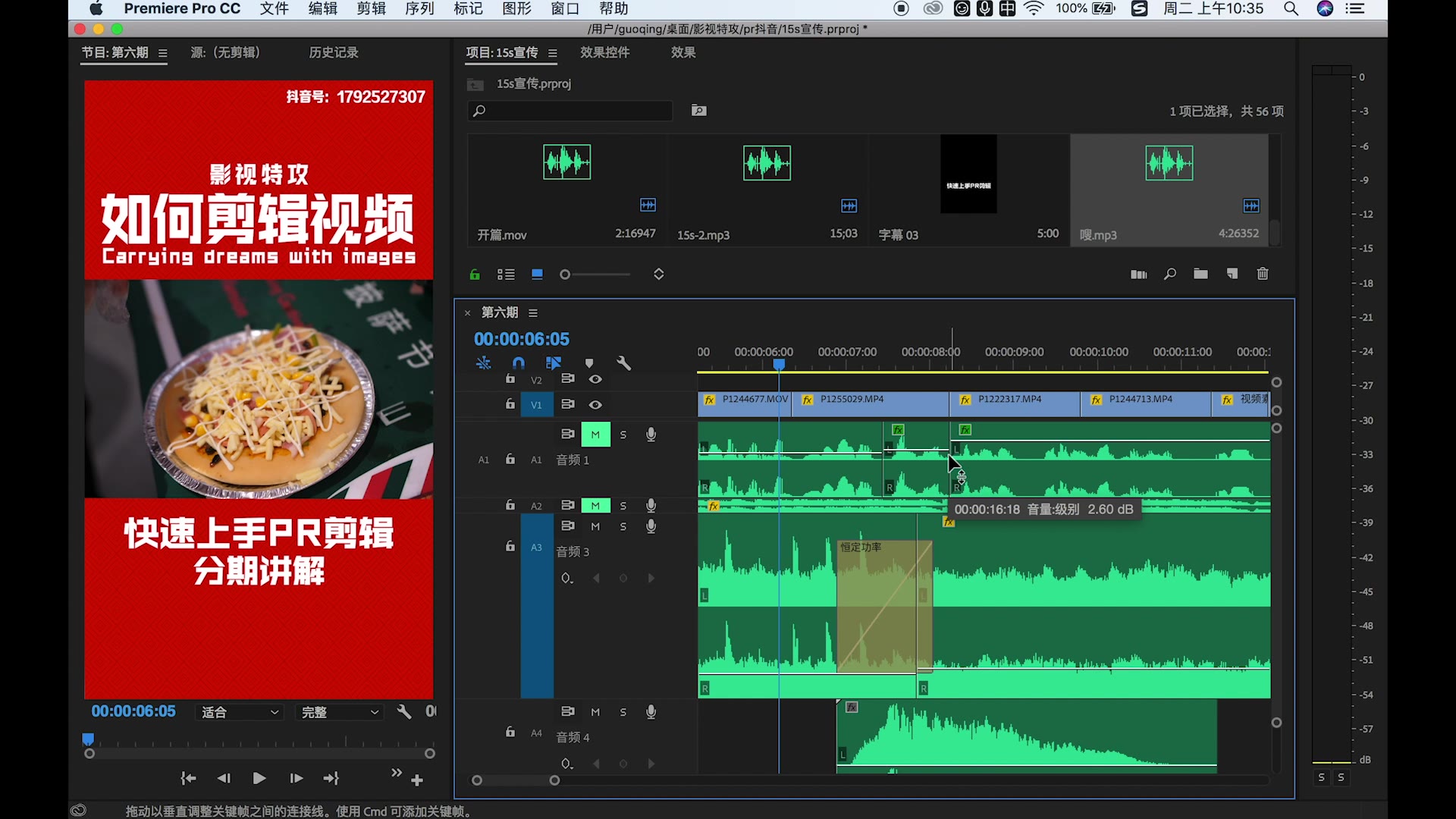The height and width of the screenshot is (819, 1456).
Task: Go to Out point in program monitor
Action: click(x=331, y=778)
